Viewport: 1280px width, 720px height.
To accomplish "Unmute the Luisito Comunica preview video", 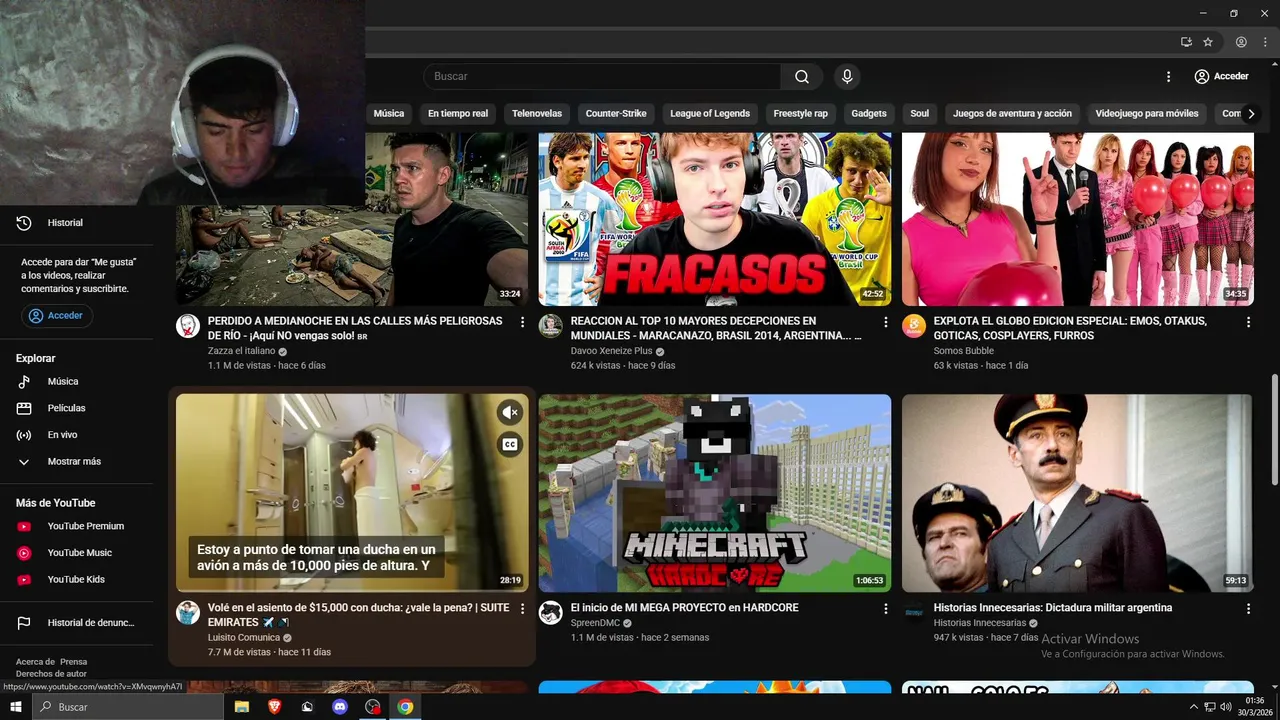I will coord(510,412).
